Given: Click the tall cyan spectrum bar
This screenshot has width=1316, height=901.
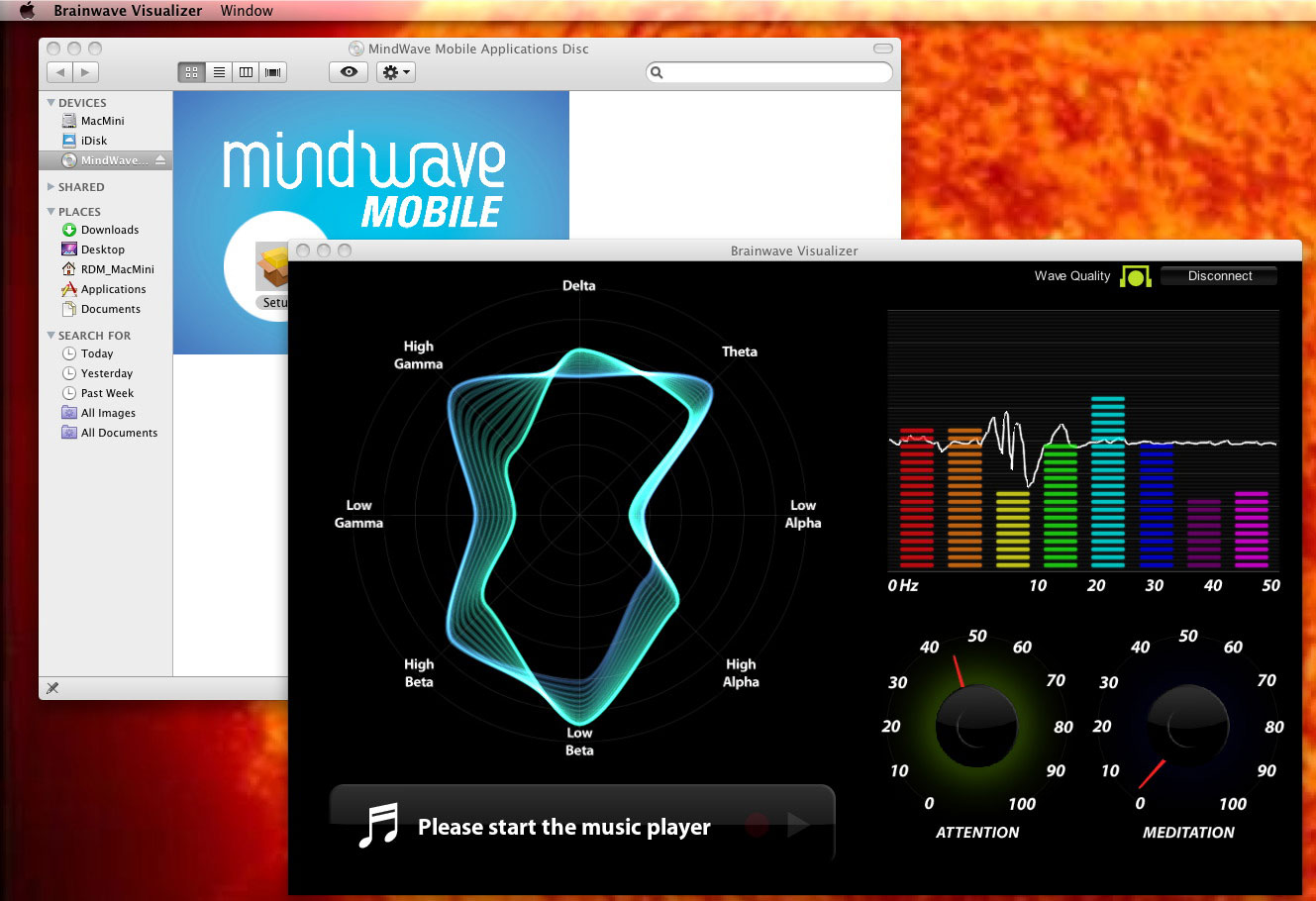Looking at the screenshot, I should tap(1108, 482).
